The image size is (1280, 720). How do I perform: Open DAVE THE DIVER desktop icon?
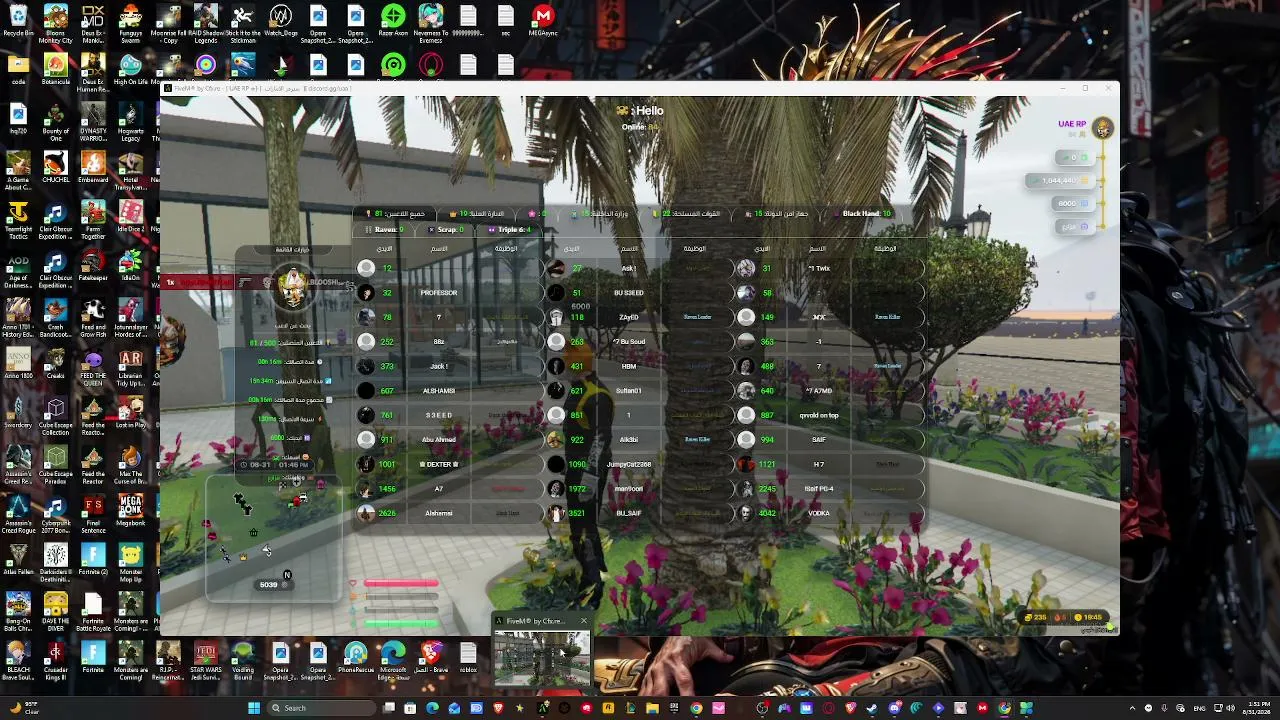(x=56, y=613)
